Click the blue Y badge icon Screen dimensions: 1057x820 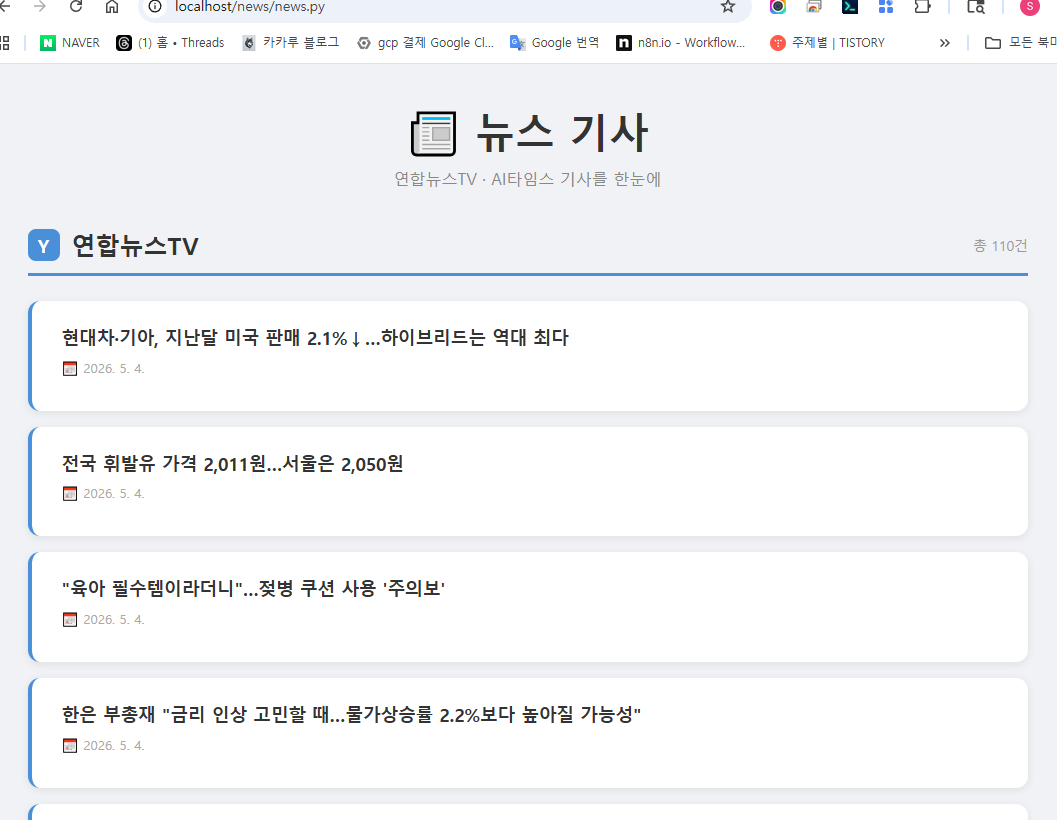(44, 245)
